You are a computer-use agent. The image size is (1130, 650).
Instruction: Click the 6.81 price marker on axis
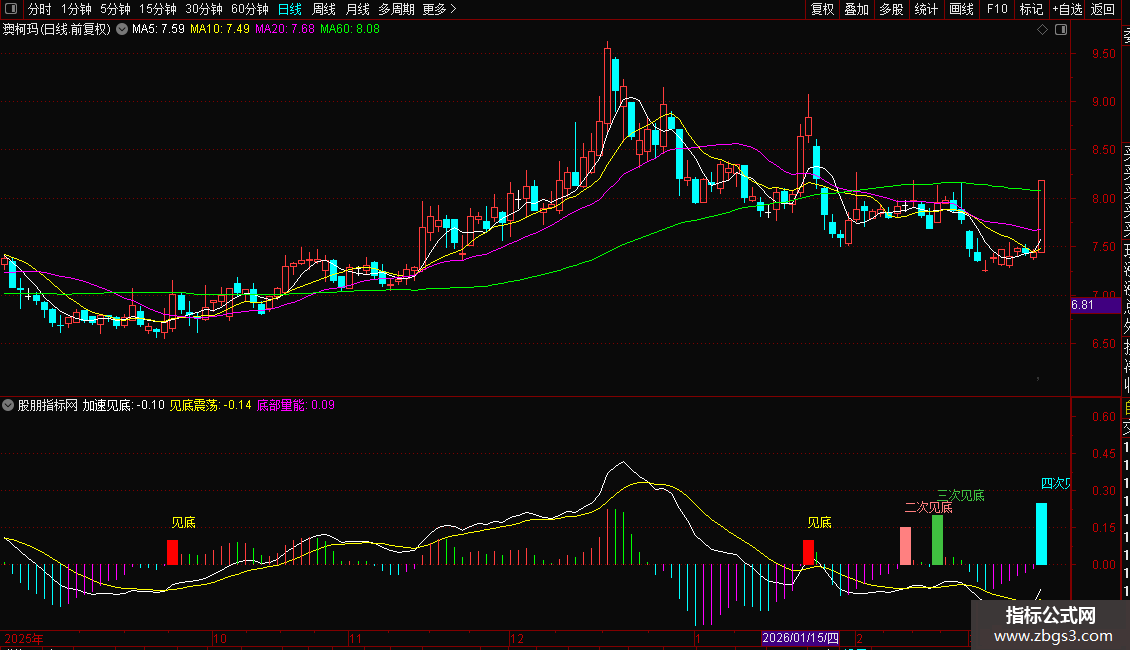click(1095, 305)
